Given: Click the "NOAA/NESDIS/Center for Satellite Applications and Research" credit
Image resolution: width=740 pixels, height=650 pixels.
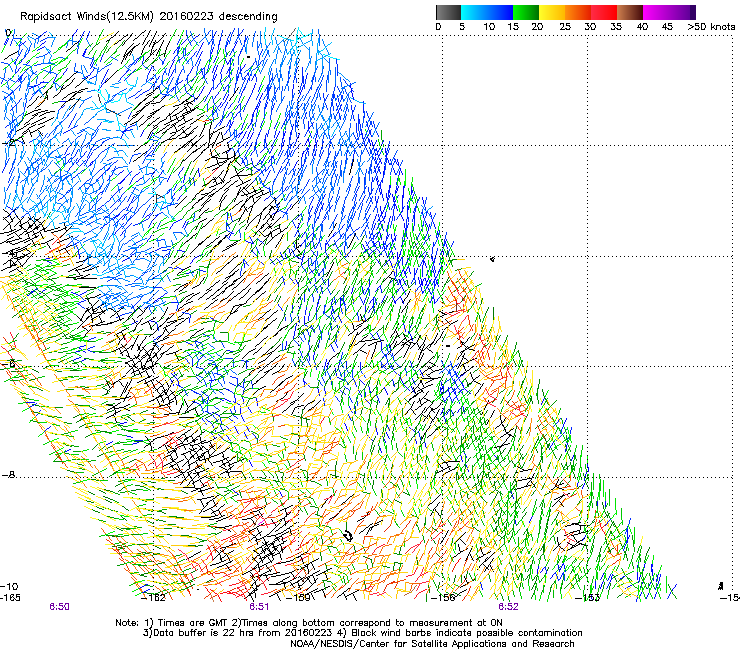Looking at the screenshot, I should tap(432, 644).
